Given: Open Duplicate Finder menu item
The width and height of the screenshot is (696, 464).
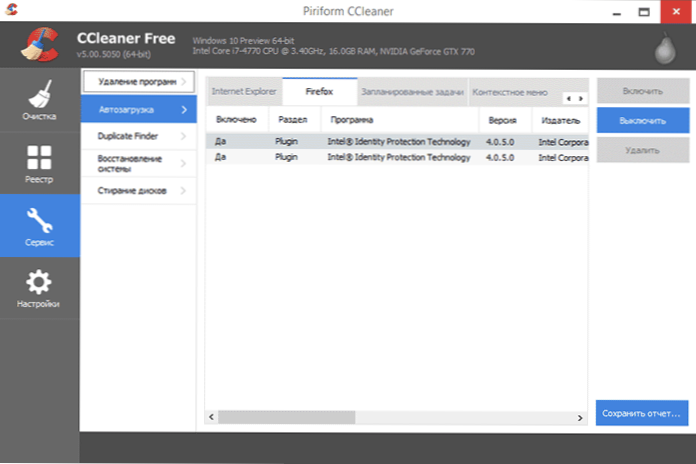Looking at the screenshot, I should click(x=138, y=136).
